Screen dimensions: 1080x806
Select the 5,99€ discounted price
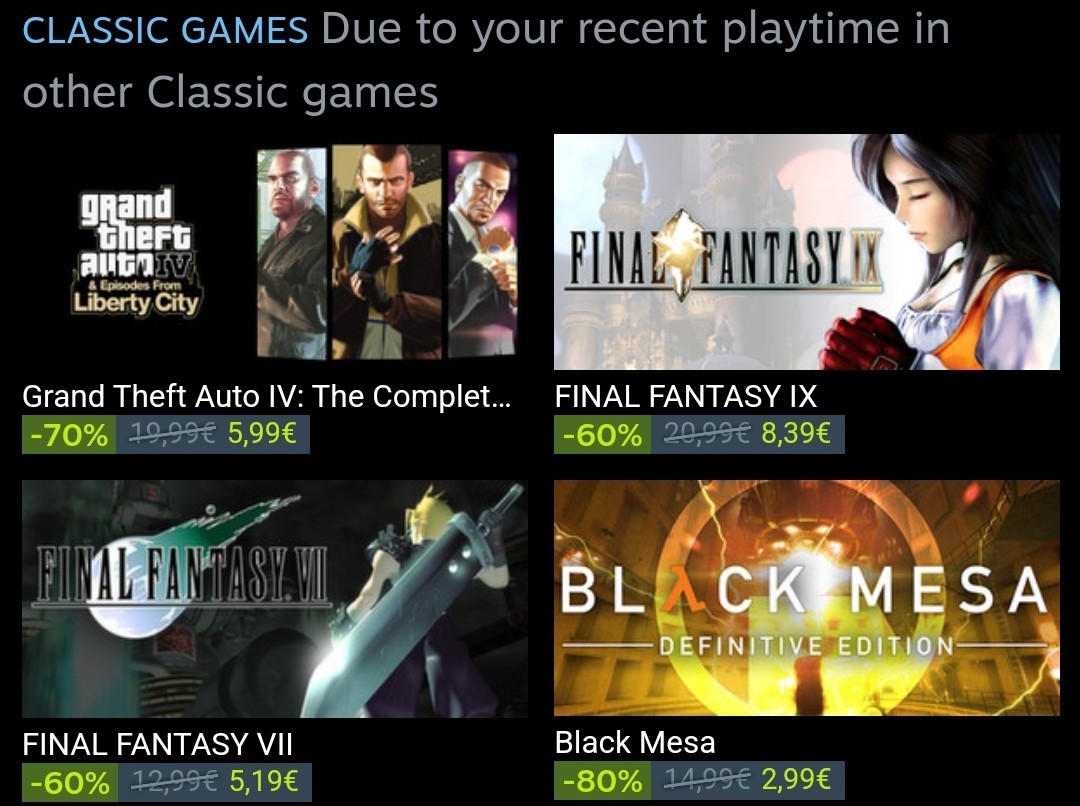[262, 433]
